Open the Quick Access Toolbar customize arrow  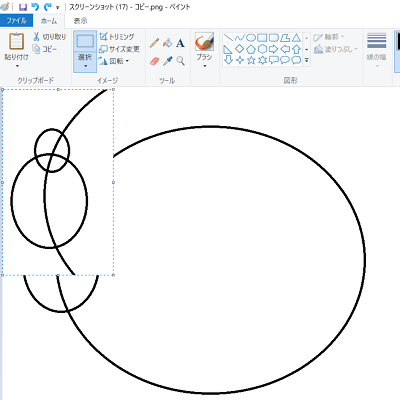(58, 8)
